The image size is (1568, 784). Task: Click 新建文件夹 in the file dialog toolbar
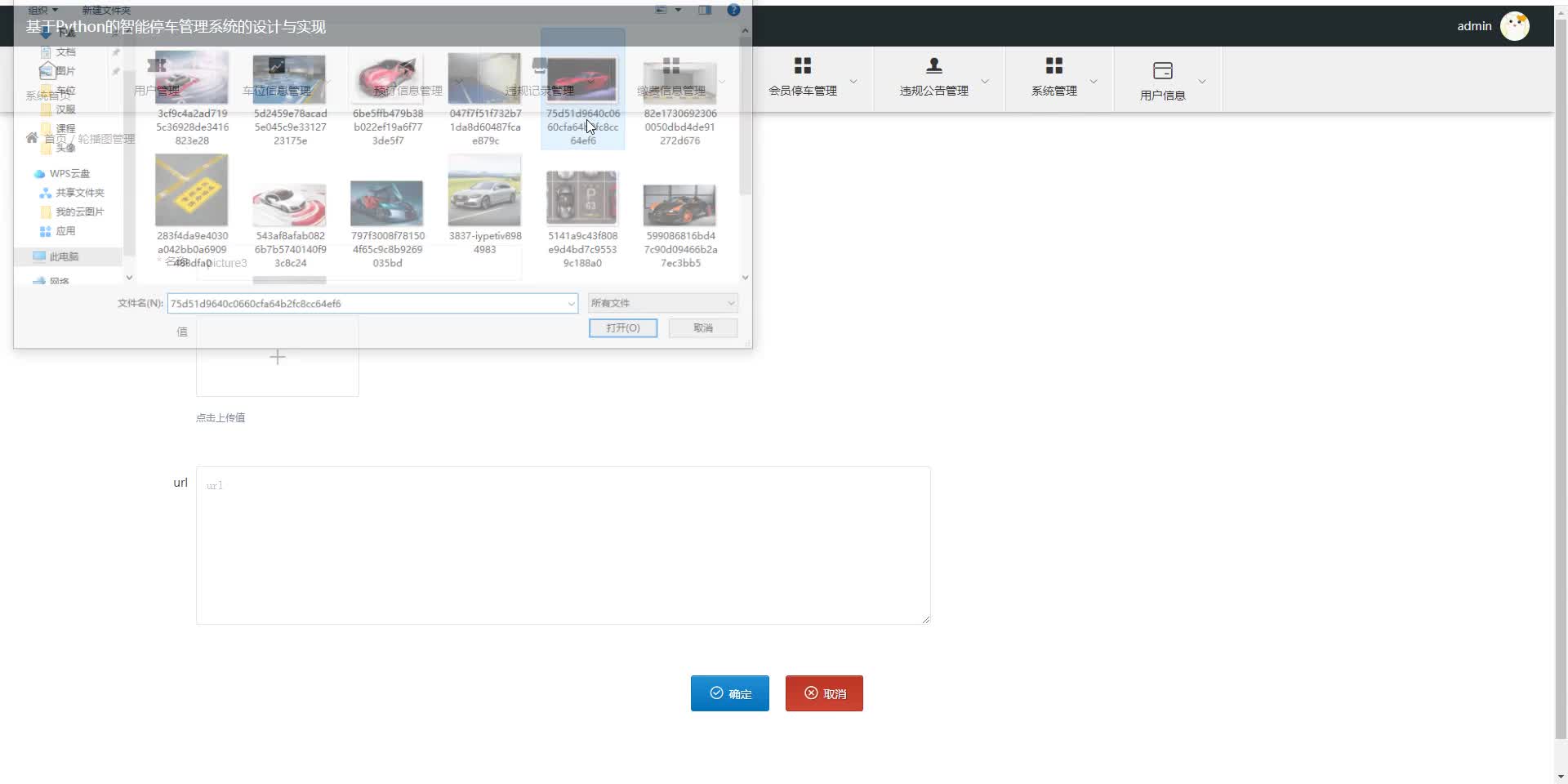pos(106,11)
